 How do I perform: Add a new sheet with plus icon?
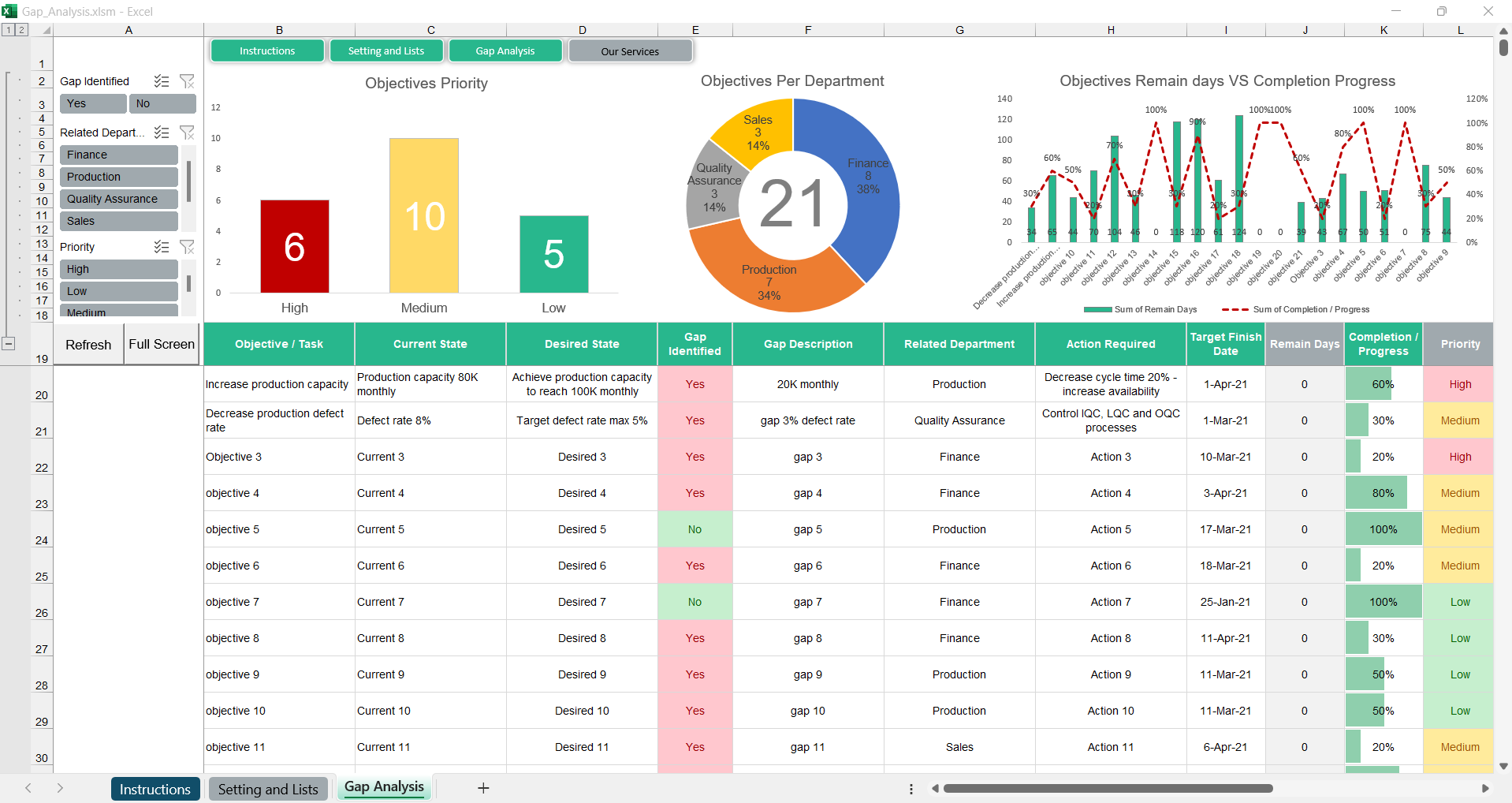coord(483,788)
